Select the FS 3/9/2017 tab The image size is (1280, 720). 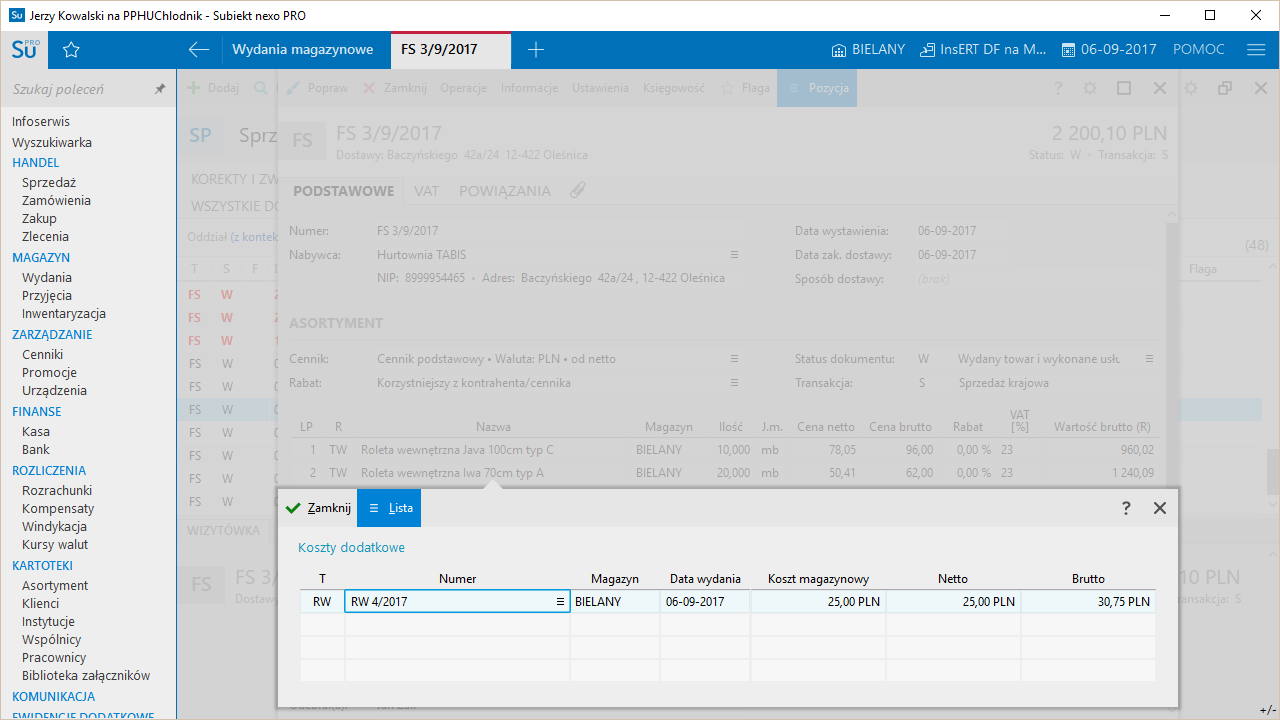click(x=439, y=50)
